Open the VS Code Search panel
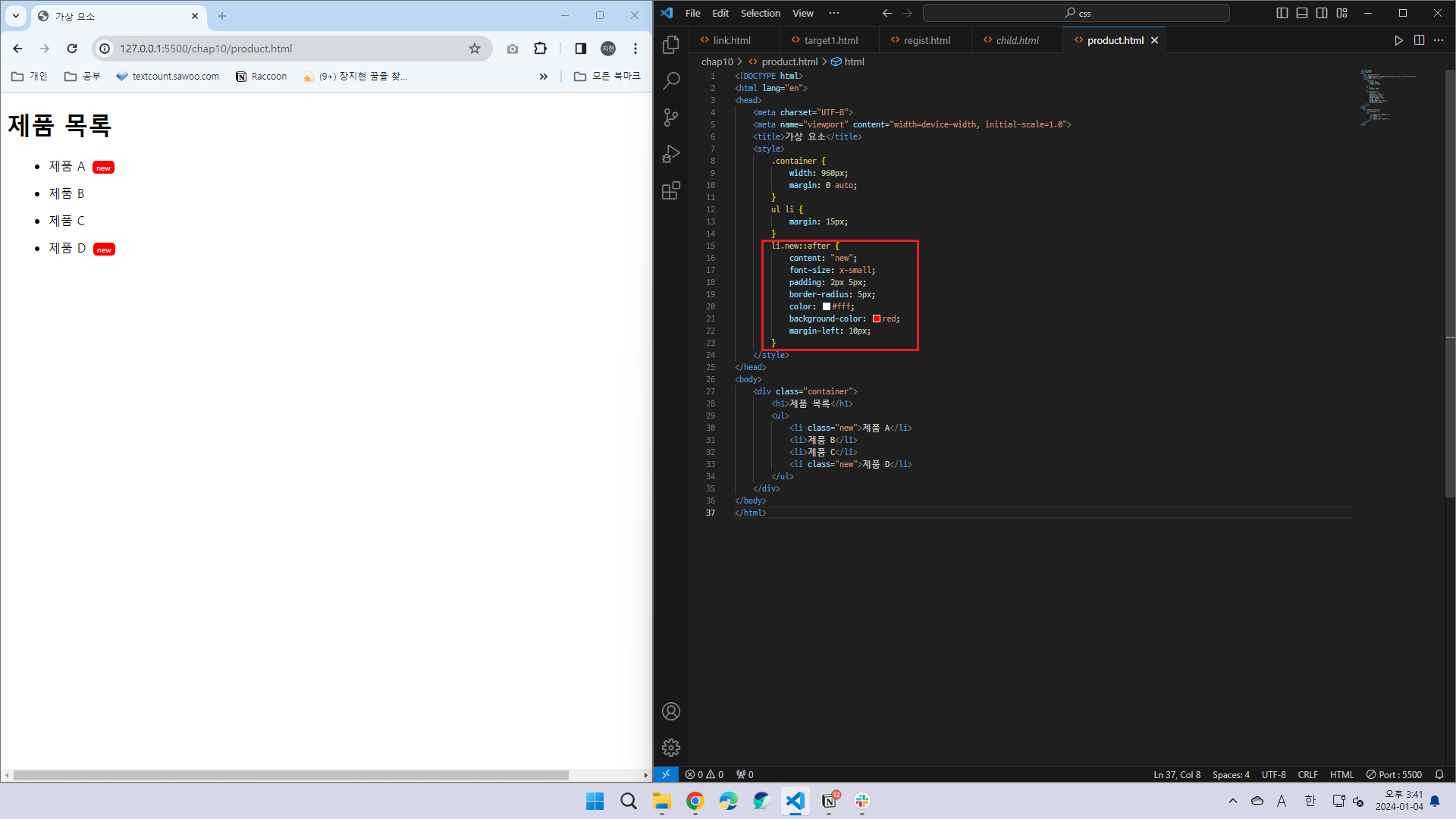 pyautogui.click(x=671, y=81)
